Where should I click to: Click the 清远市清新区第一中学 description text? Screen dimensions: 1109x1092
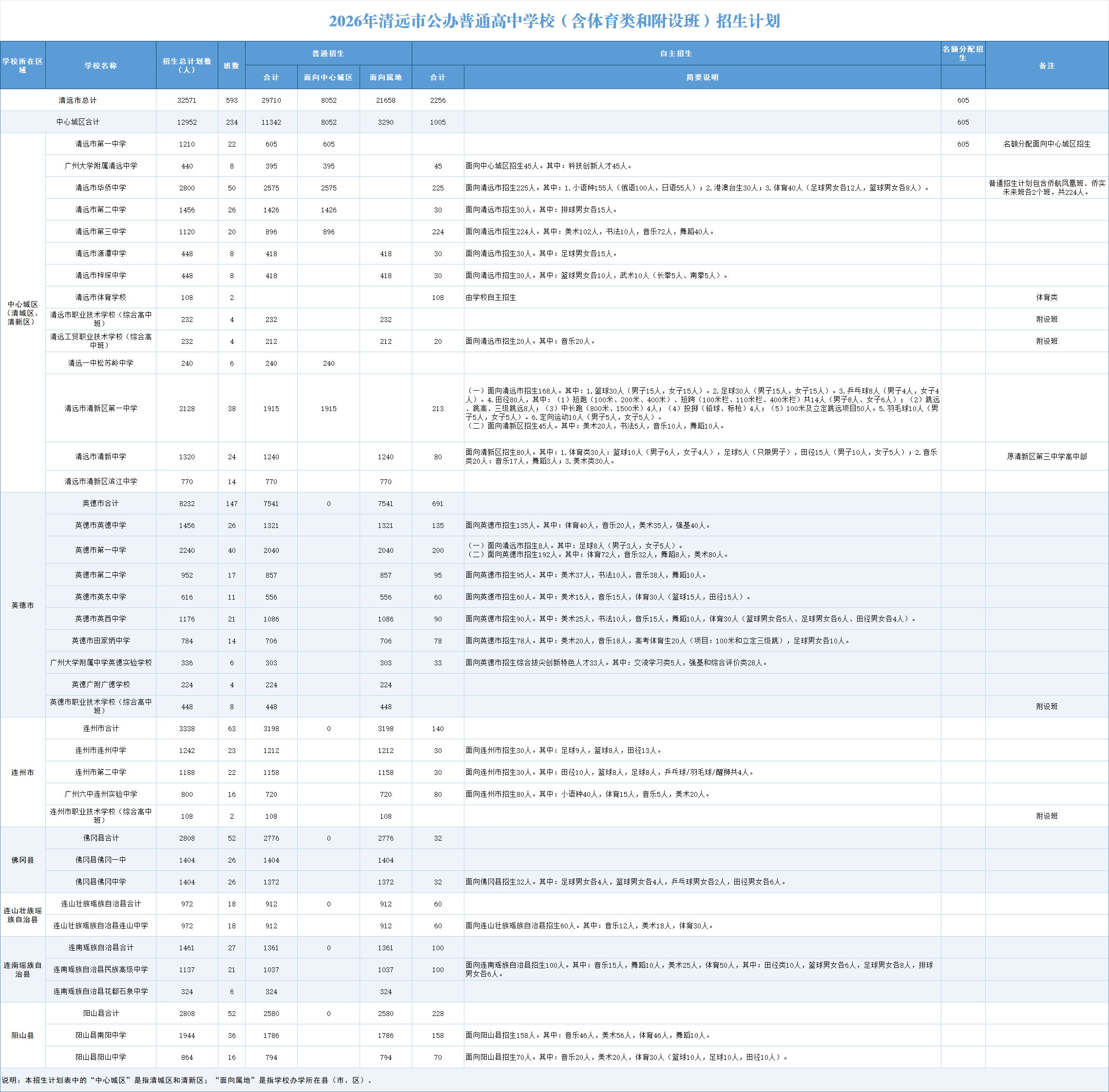702,408
